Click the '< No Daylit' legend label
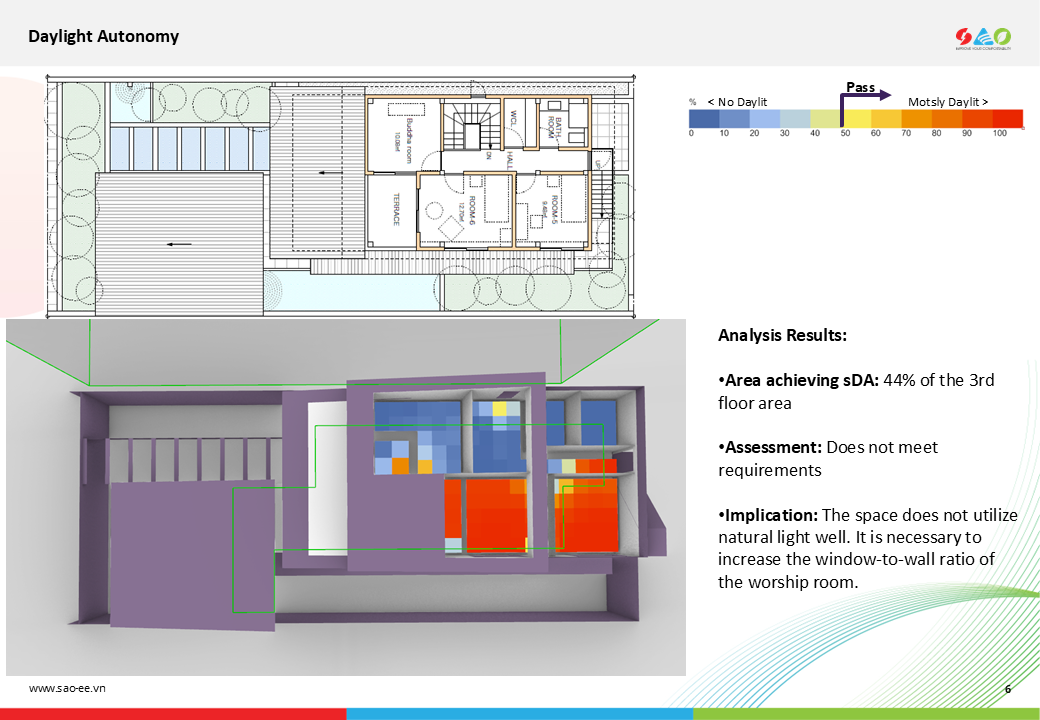The height and width of the screenshot is (720, 1040). pos(737,102)
